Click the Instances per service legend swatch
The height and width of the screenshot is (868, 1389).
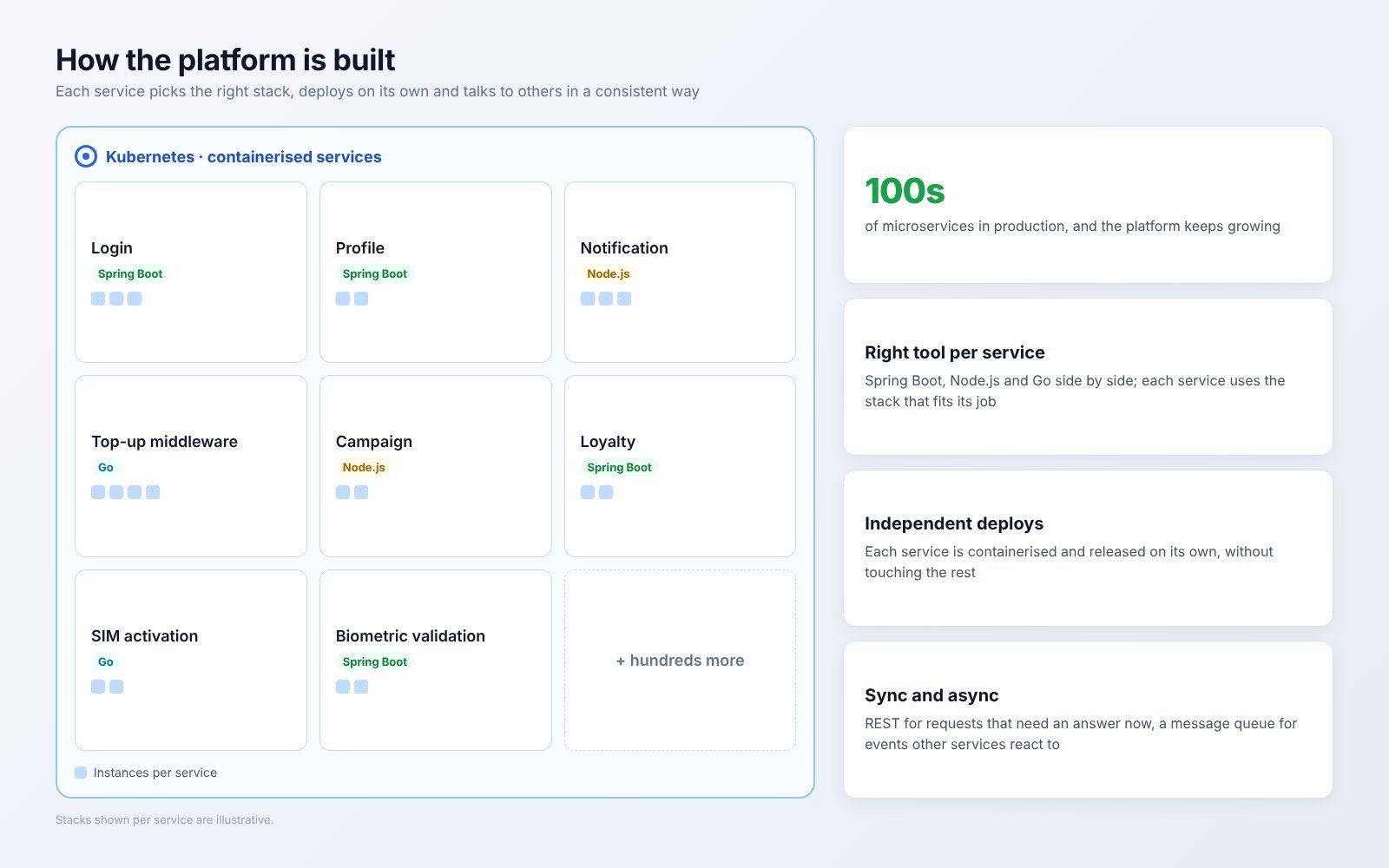(x=81, y=773)
